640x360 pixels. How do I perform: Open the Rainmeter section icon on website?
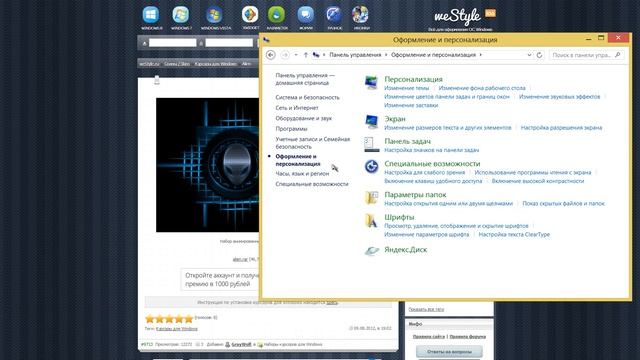[x=276, y=15]
